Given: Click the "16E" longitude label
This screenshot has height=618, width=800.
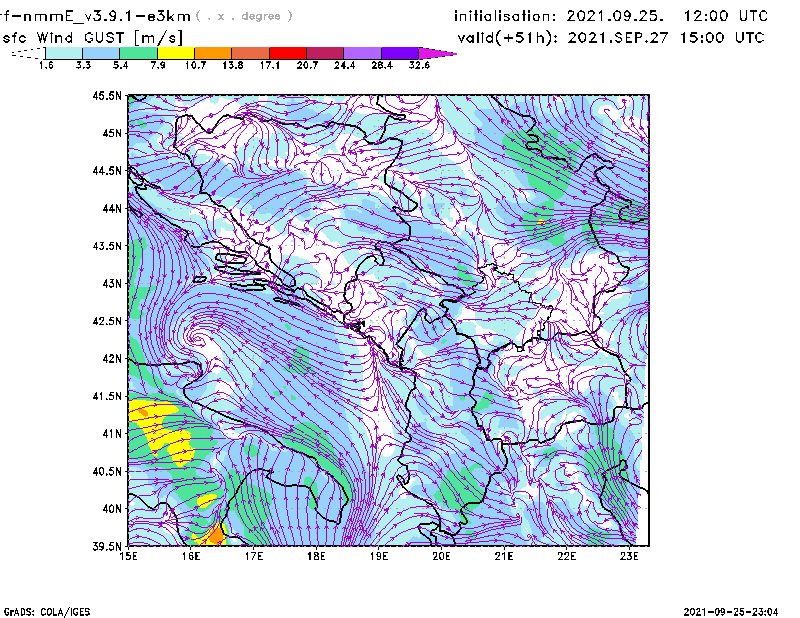Looking at the screenshot, I should pos(191,556).
